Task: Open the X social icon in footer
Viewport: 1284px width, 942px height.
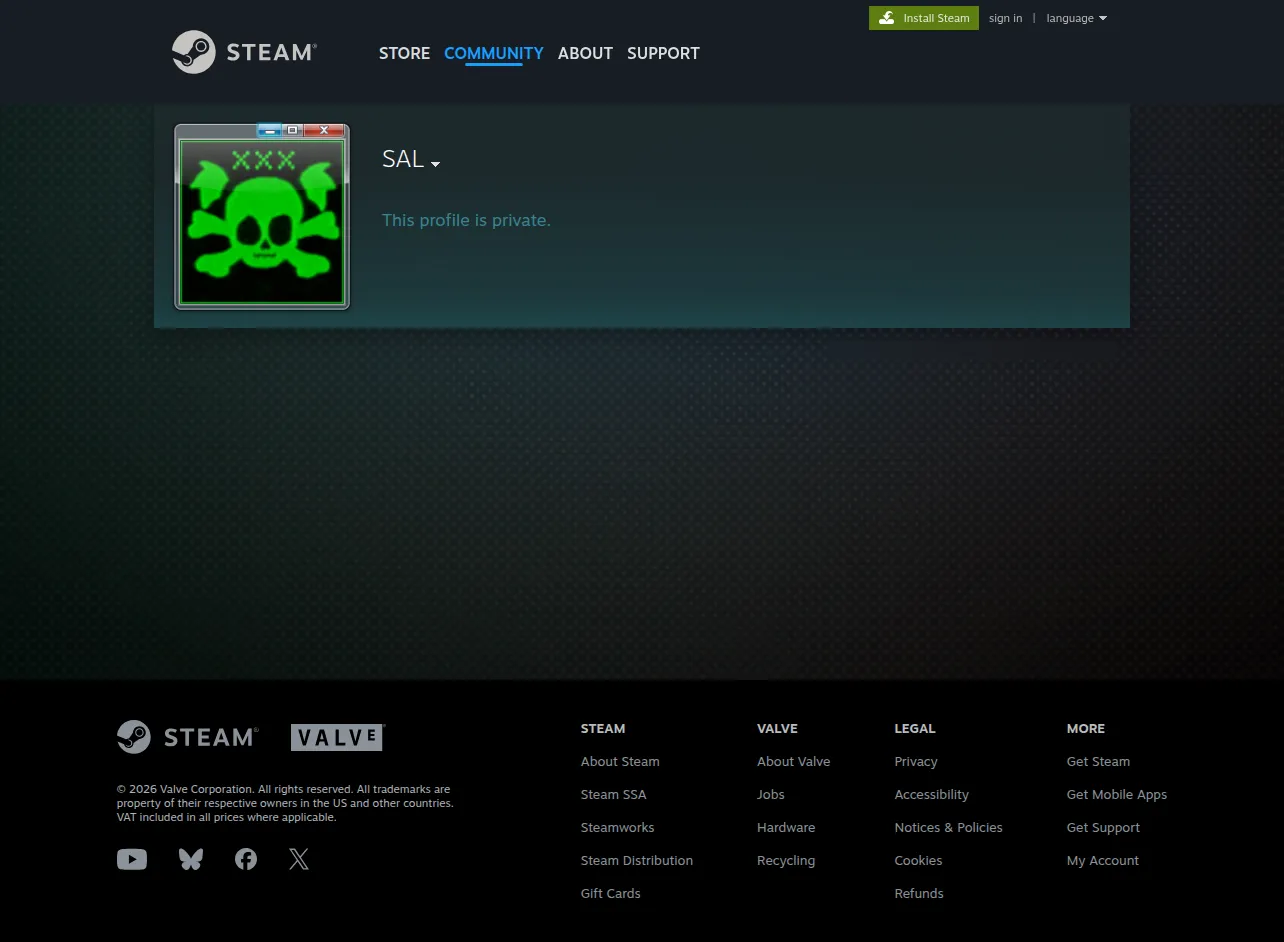Action: pos(299,859)
